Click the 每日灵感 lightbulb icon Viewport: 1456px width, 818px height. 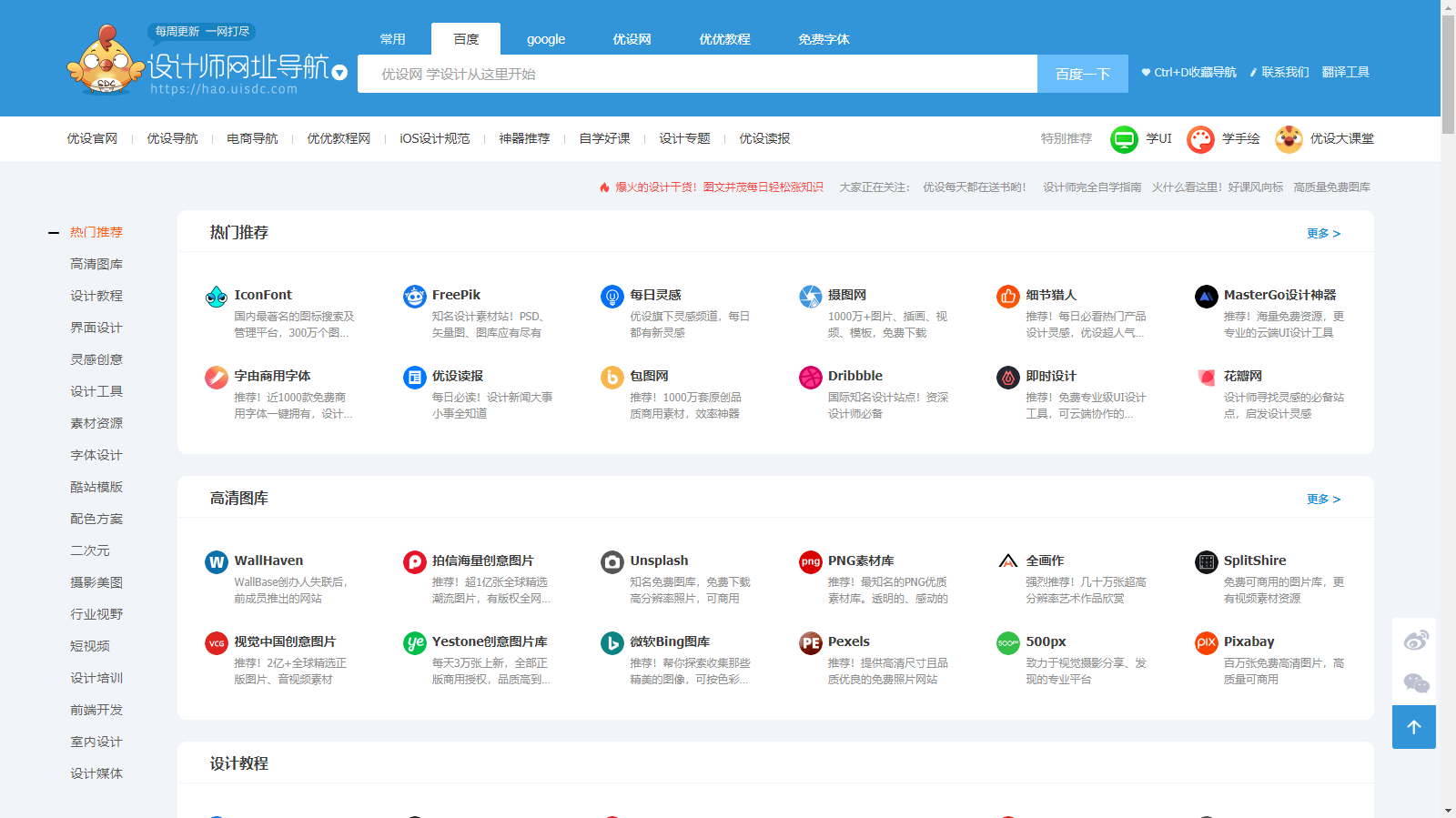[612, 297]
